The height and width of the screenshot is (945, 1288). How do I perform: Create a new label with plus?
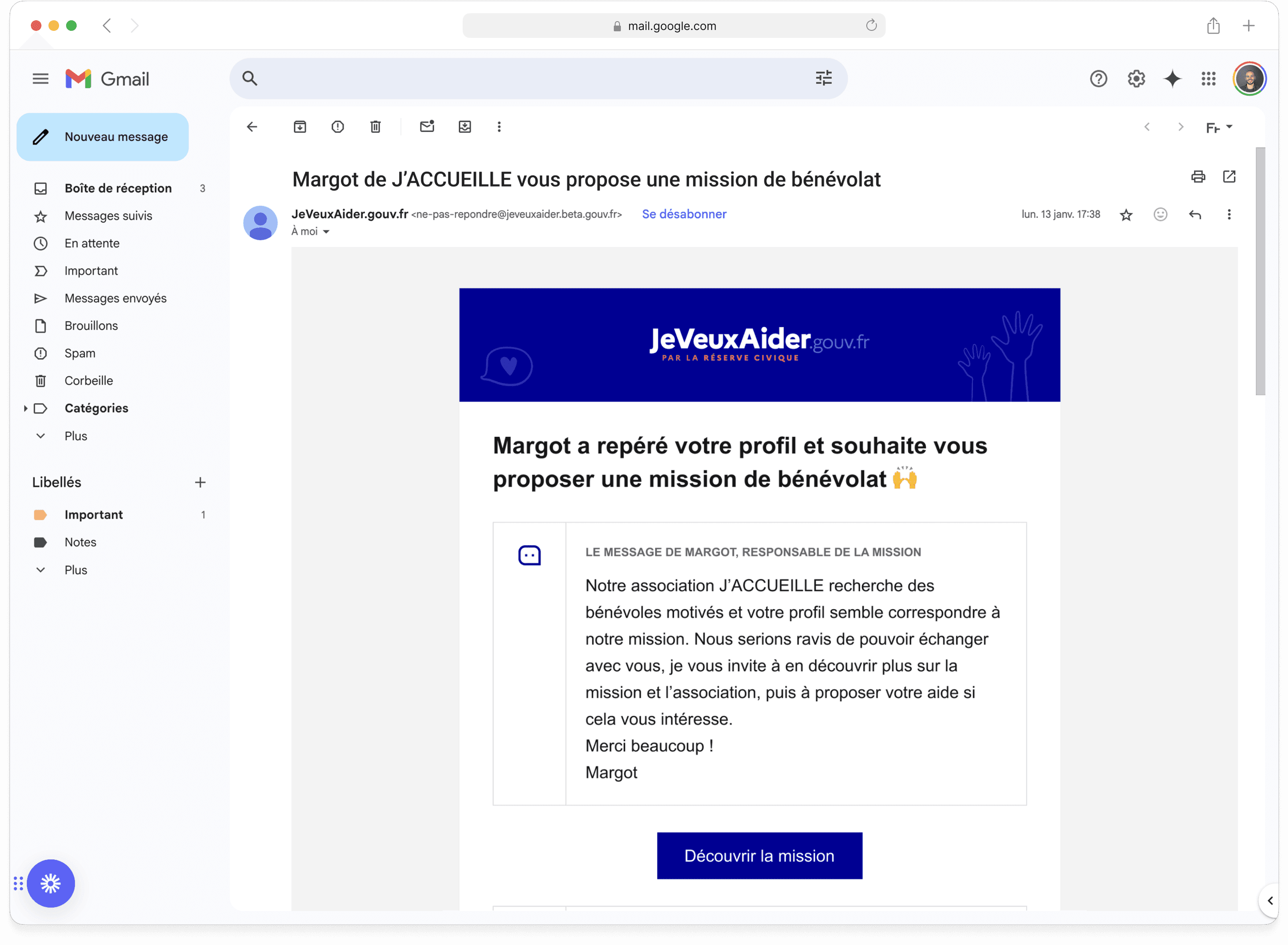[x=200, y=482]
